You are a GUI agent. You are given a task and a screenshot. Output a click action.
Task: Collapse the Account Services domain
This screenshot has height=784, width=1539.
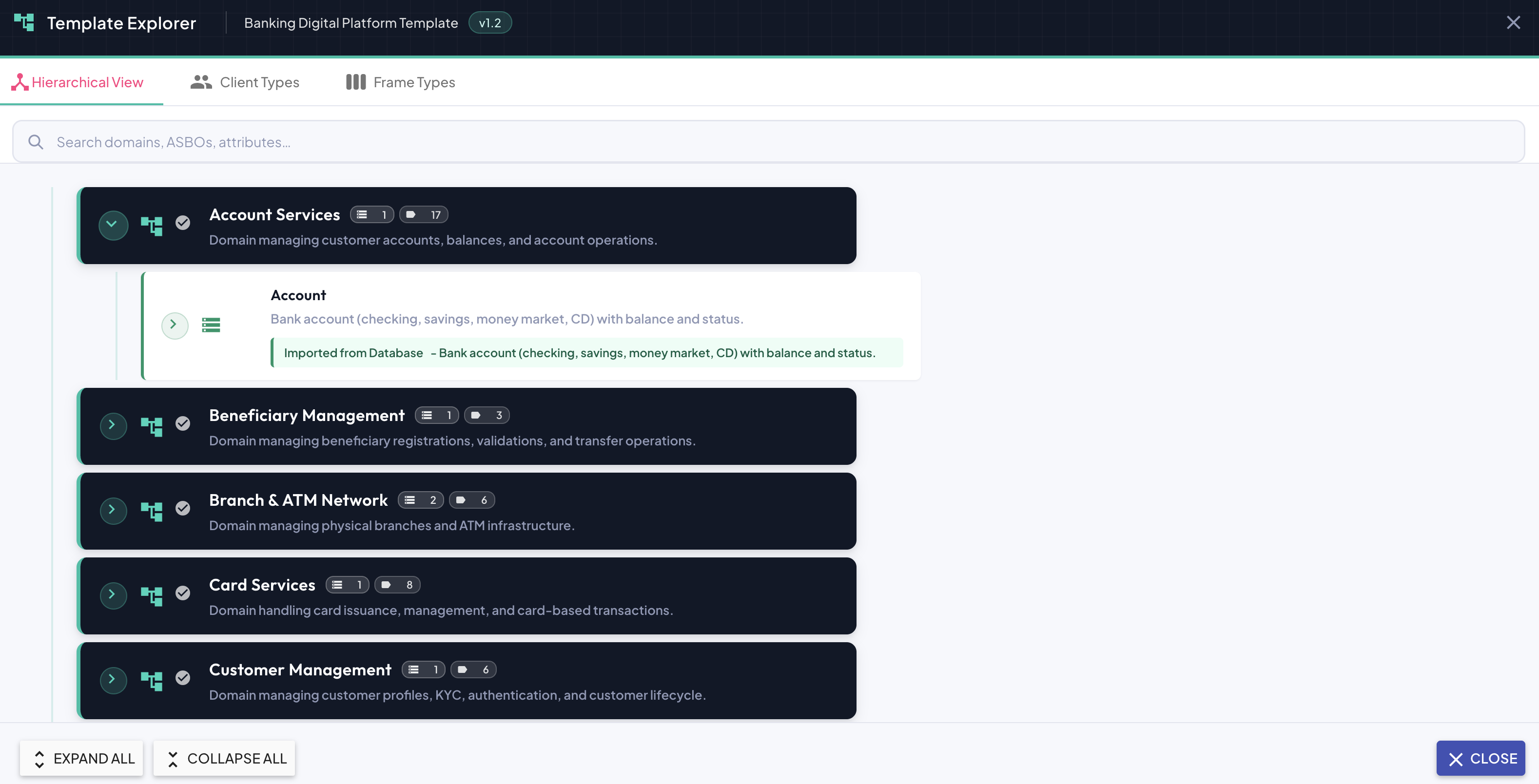pos(113,225)
